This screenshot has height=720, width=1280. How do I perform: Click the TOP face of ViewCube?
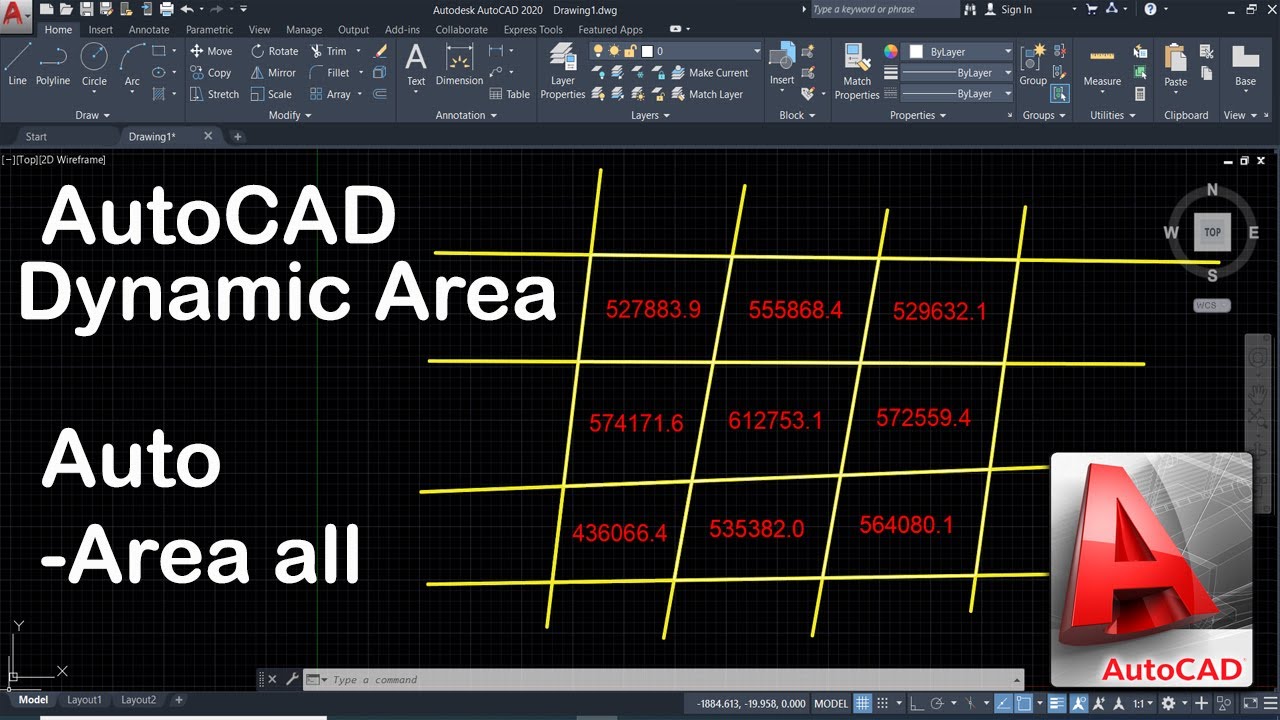tap(1212, 232)
